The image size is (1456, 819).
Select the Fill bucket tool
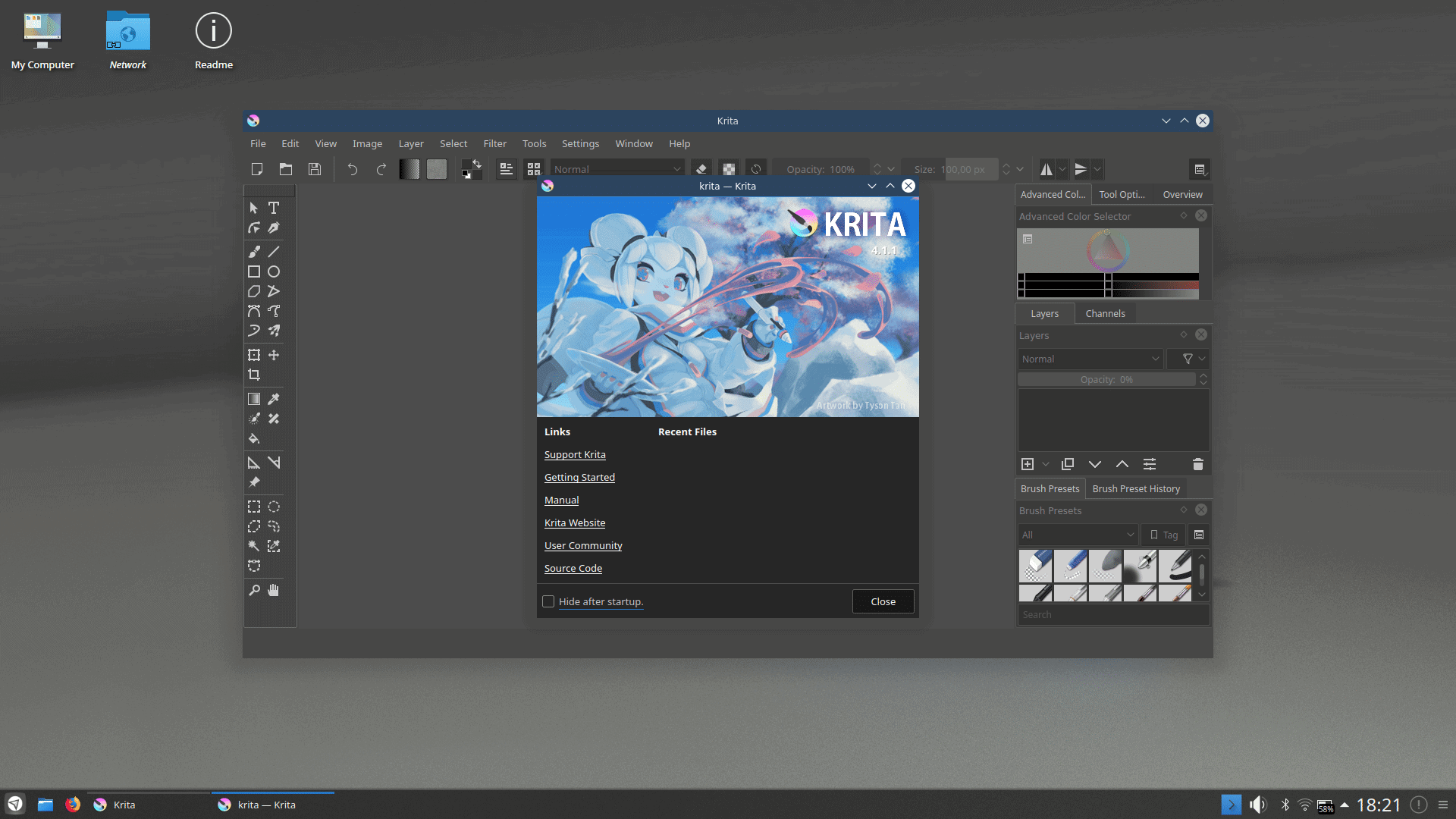[x=254, y=438]
